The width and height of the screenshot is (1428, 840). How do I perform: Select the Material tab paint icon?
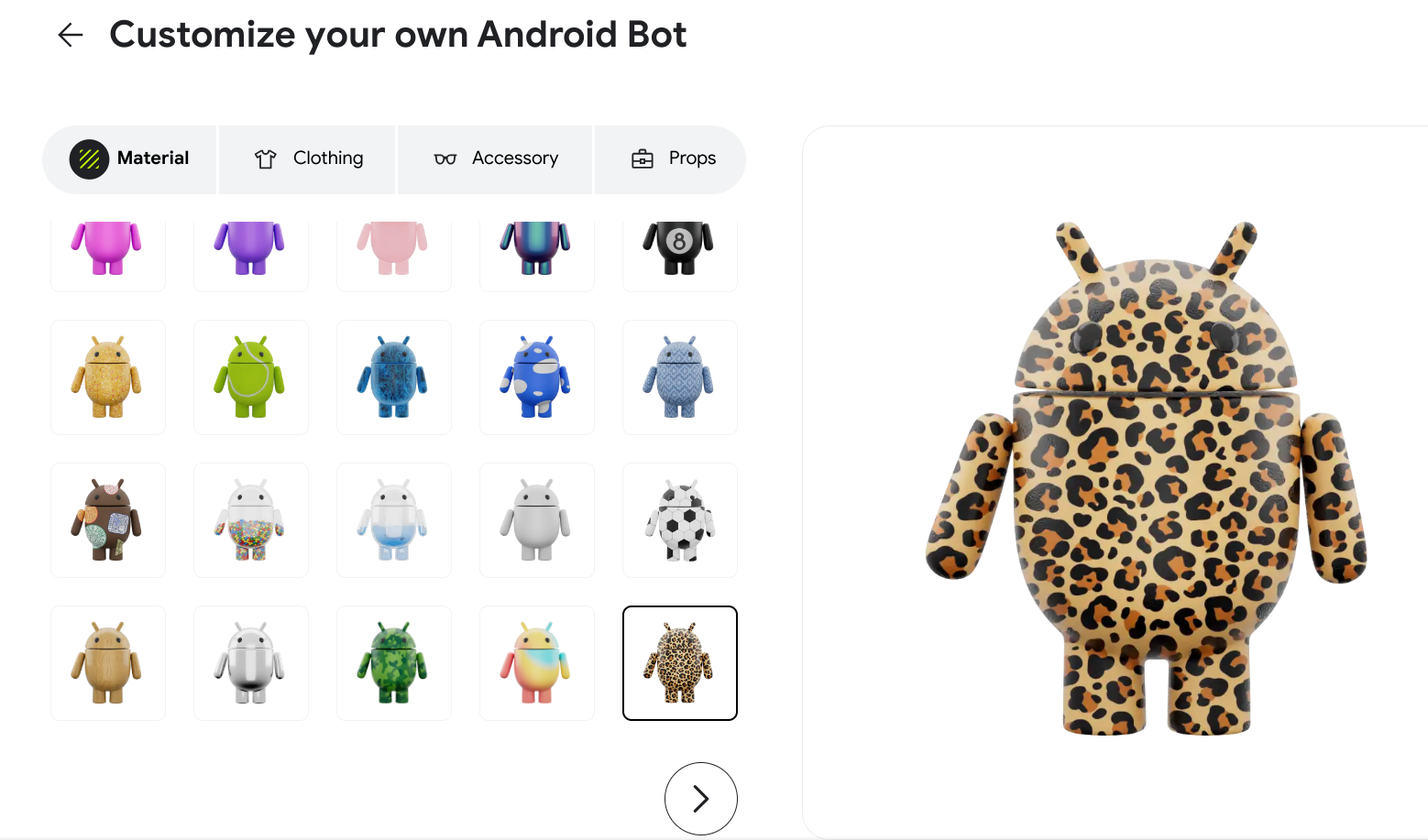(x=89, y=158)
